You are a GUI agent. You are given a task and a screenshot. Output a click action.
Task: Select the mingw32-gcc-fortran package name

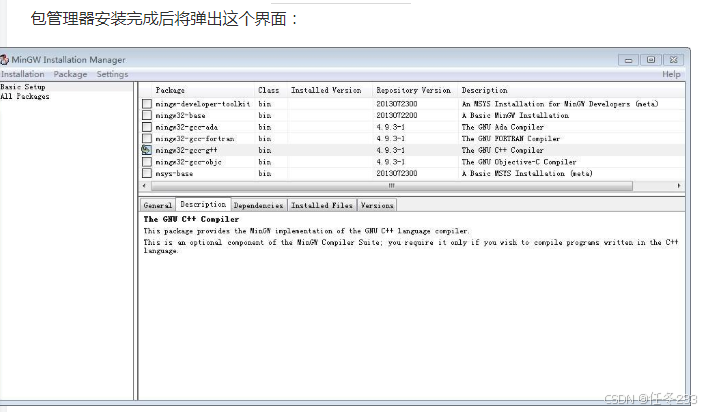(195, 138)
